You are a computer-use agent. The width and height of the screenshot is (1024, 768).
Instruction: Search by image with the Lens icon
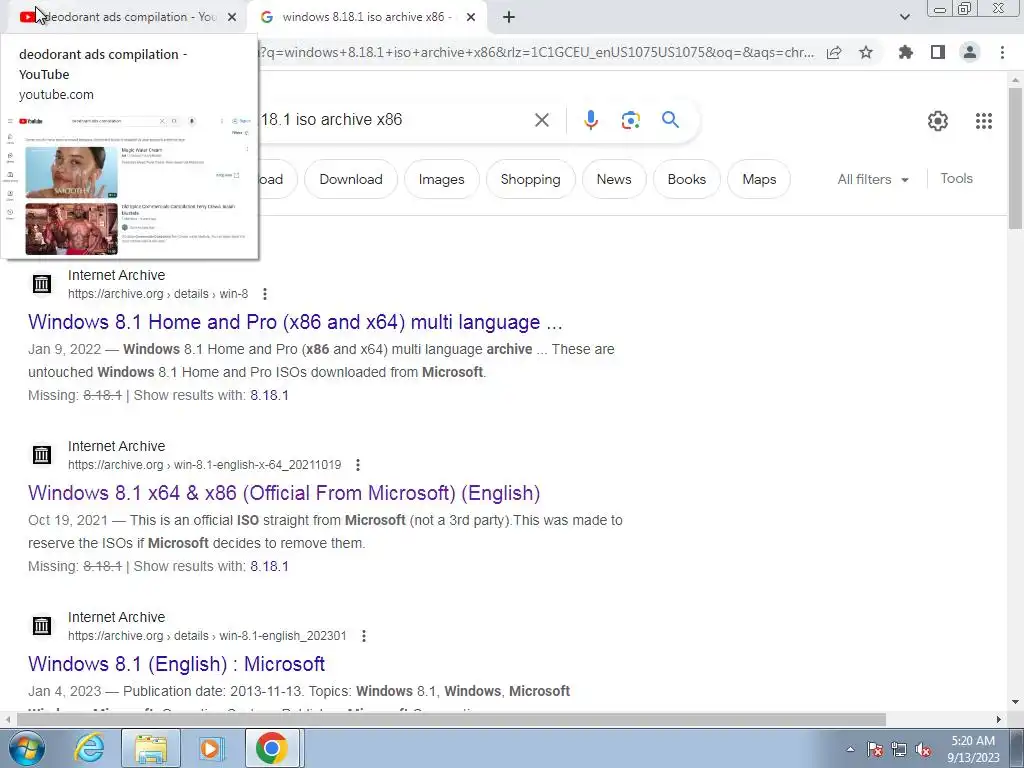click(x=630, y=120)
